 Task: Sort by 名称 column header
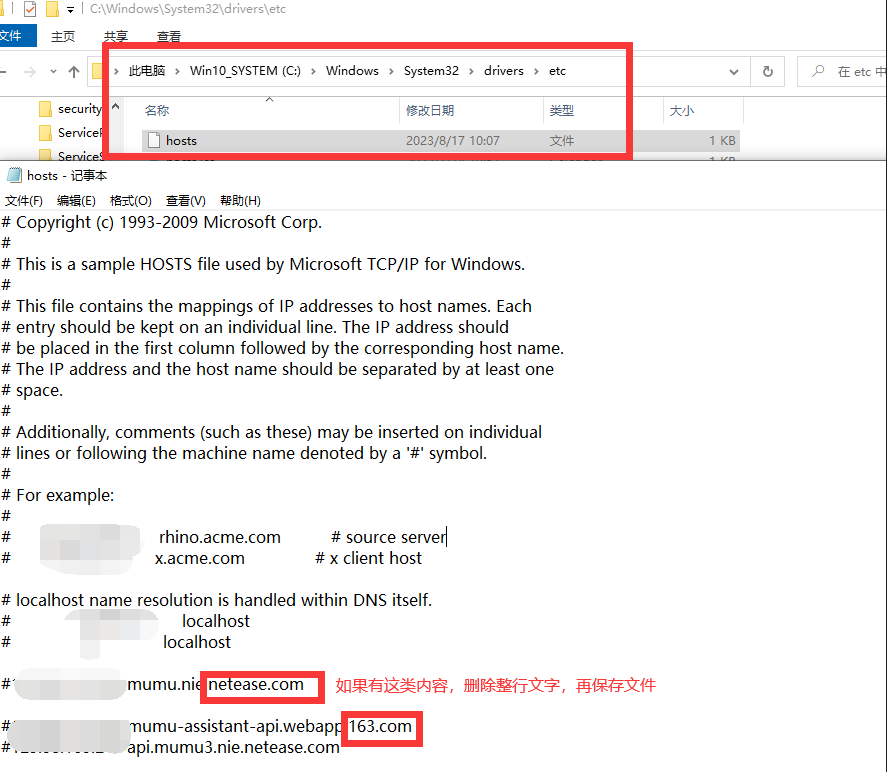[156, 110]
